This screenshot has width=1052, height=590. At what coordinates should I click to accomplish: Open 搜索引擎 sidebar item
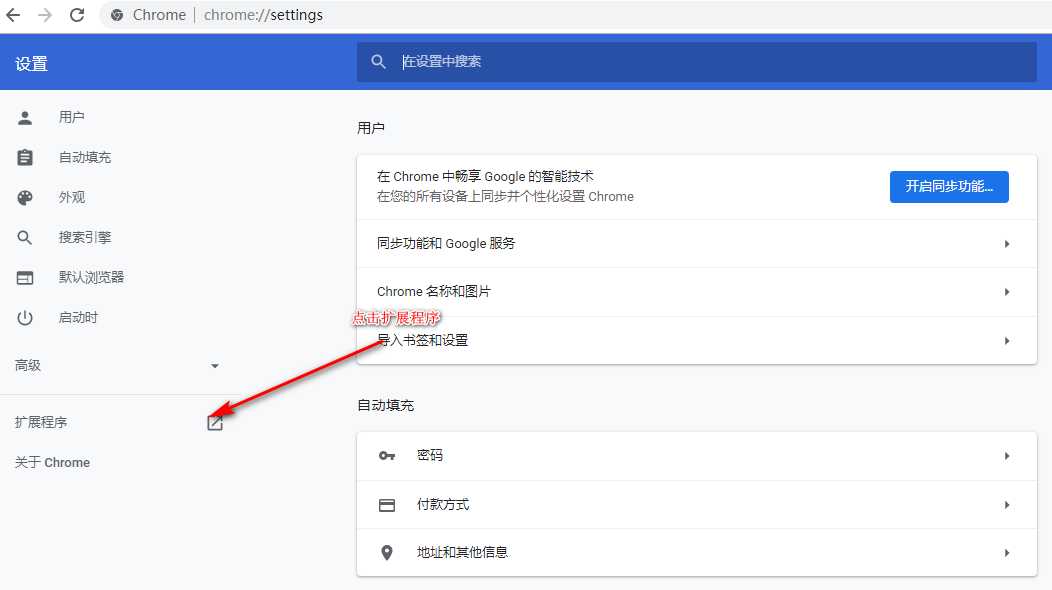click(x=85, y=238)
